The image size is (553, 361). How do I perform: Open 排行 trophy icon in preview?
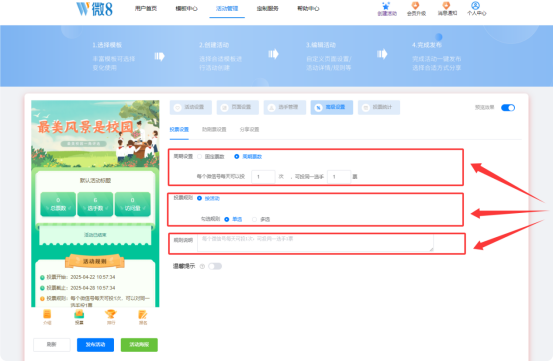pyautogui.click(x=111, y=314)
